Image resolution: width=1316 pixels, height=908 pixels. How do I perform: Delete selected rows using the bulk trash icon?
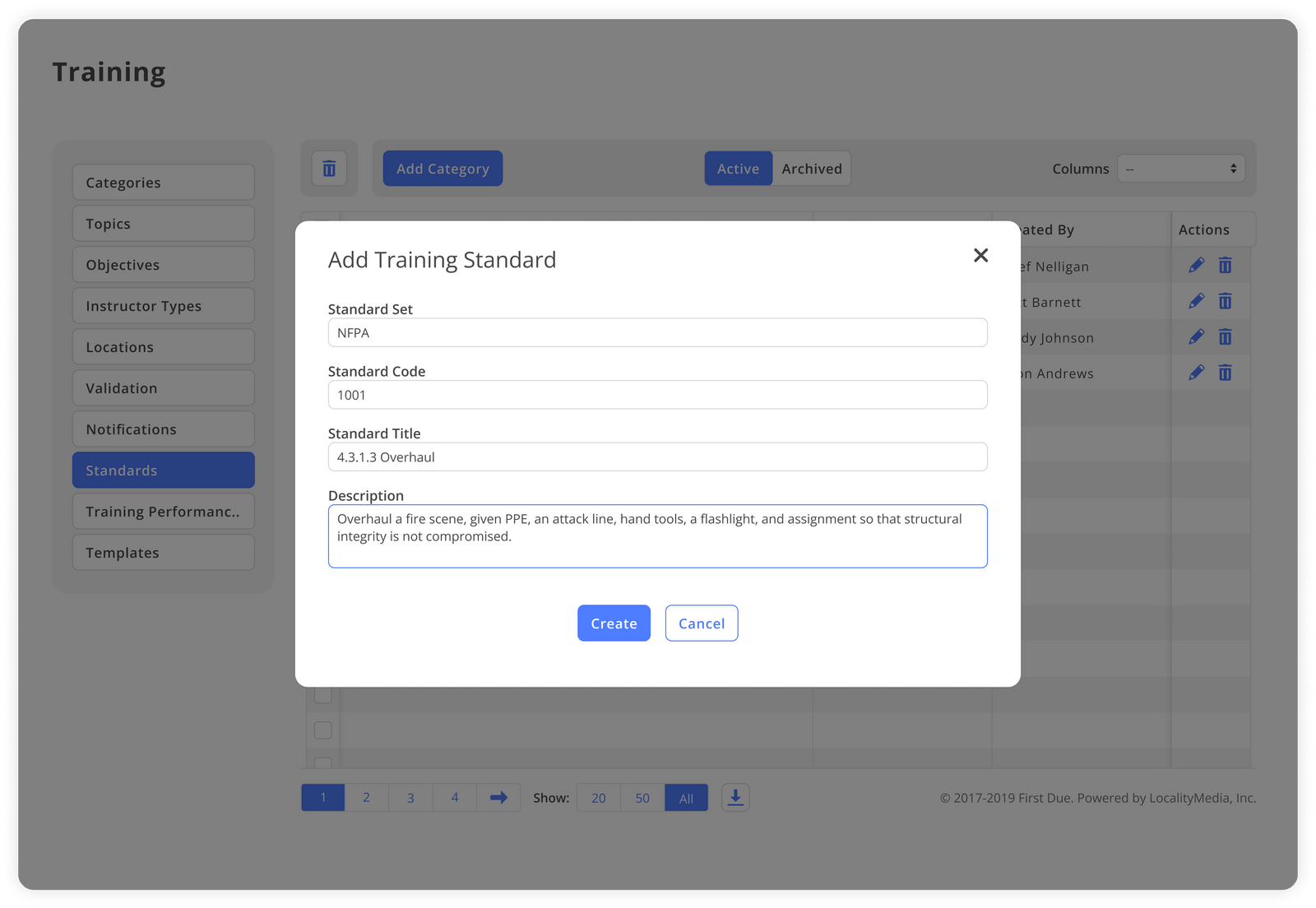click(x=329, y=168)
